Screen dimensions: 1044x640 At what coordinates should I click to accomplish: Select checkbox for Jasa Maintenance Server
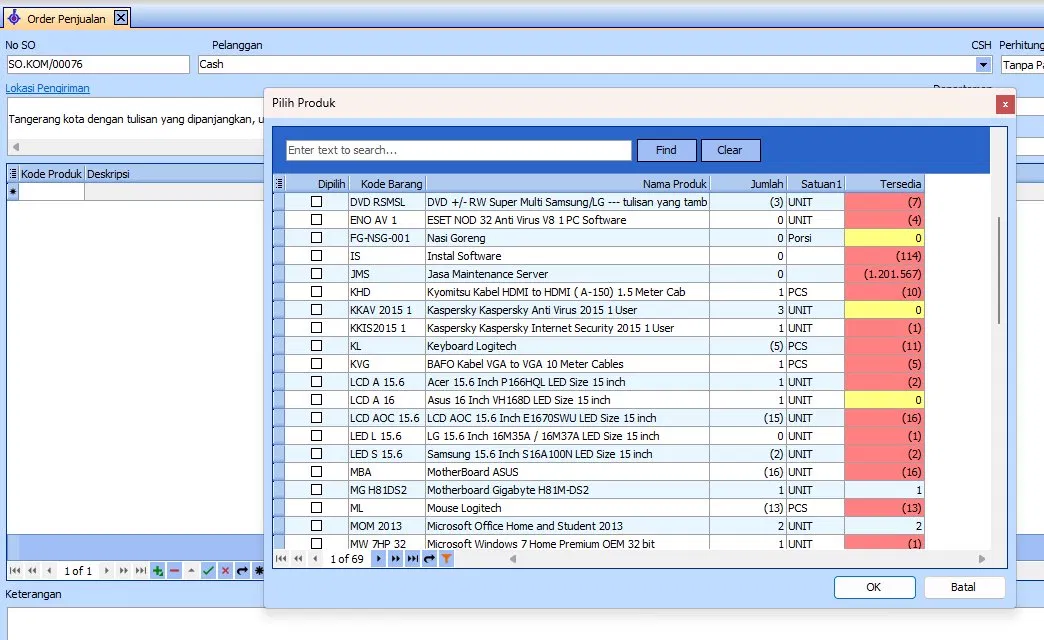tap(316, 273)
